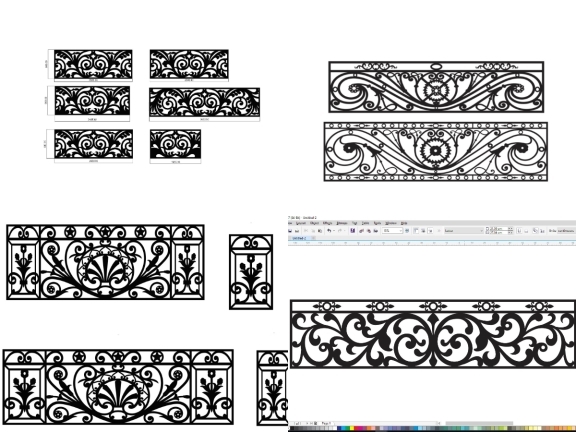
Task: Toggle the show grid icon
Action: [423, 231]
